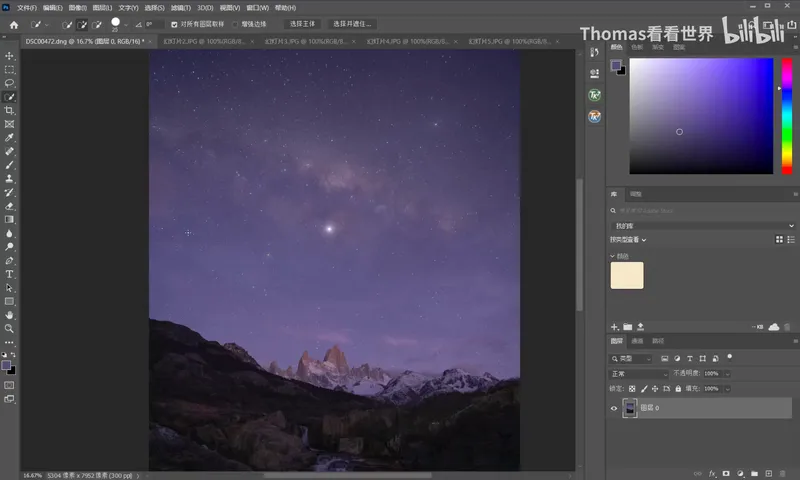Hide 图层 0 using the eye icon
Screen dimensions: 800x480
614,408
